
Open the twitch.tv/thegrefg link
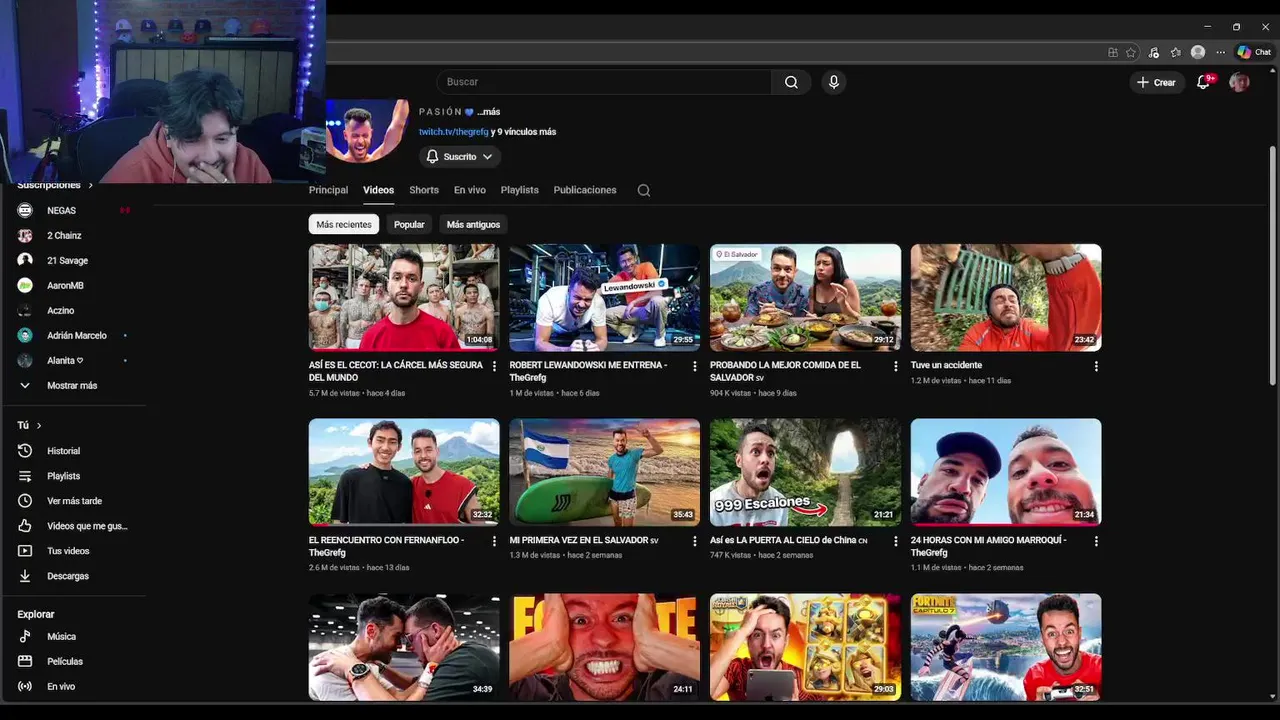pos(454,132)
